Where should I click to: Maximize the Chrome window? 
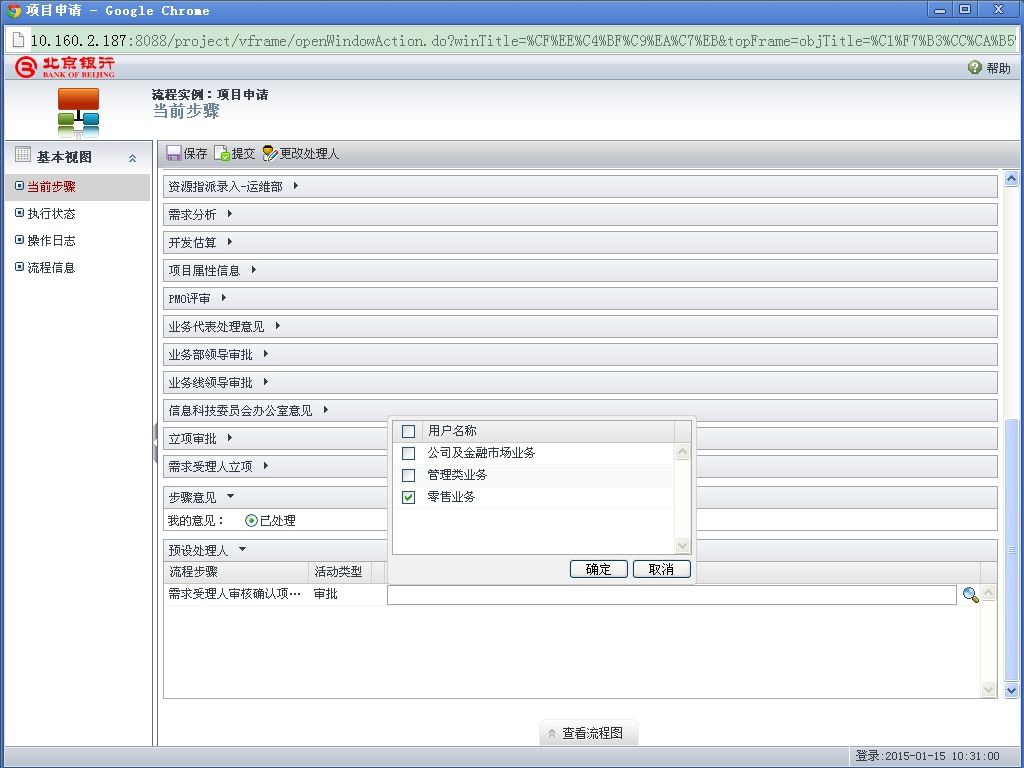[965, 10]
